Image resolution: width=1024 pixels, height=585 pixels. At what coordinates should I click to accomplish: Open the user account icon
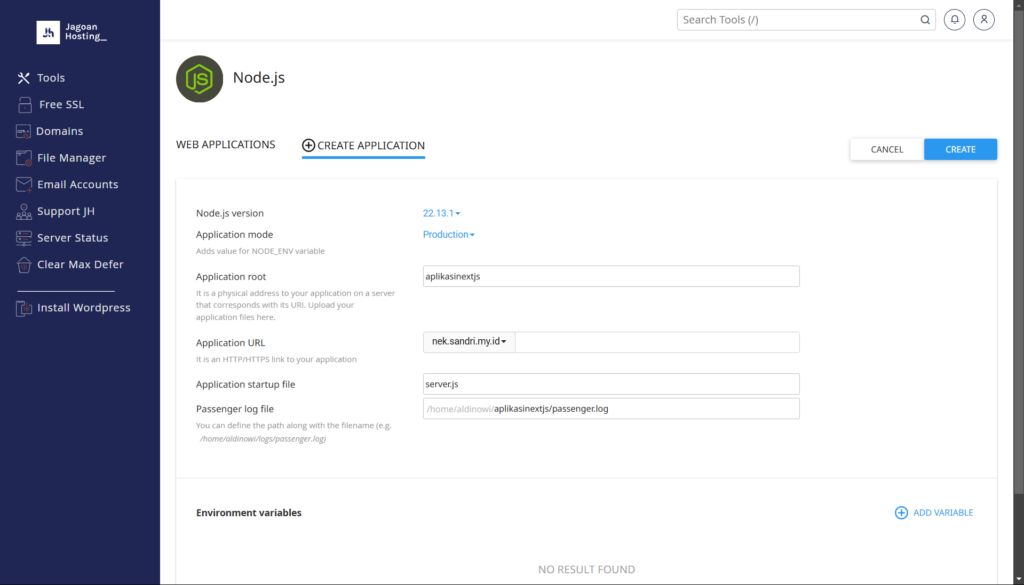click(x=984, y=20)
